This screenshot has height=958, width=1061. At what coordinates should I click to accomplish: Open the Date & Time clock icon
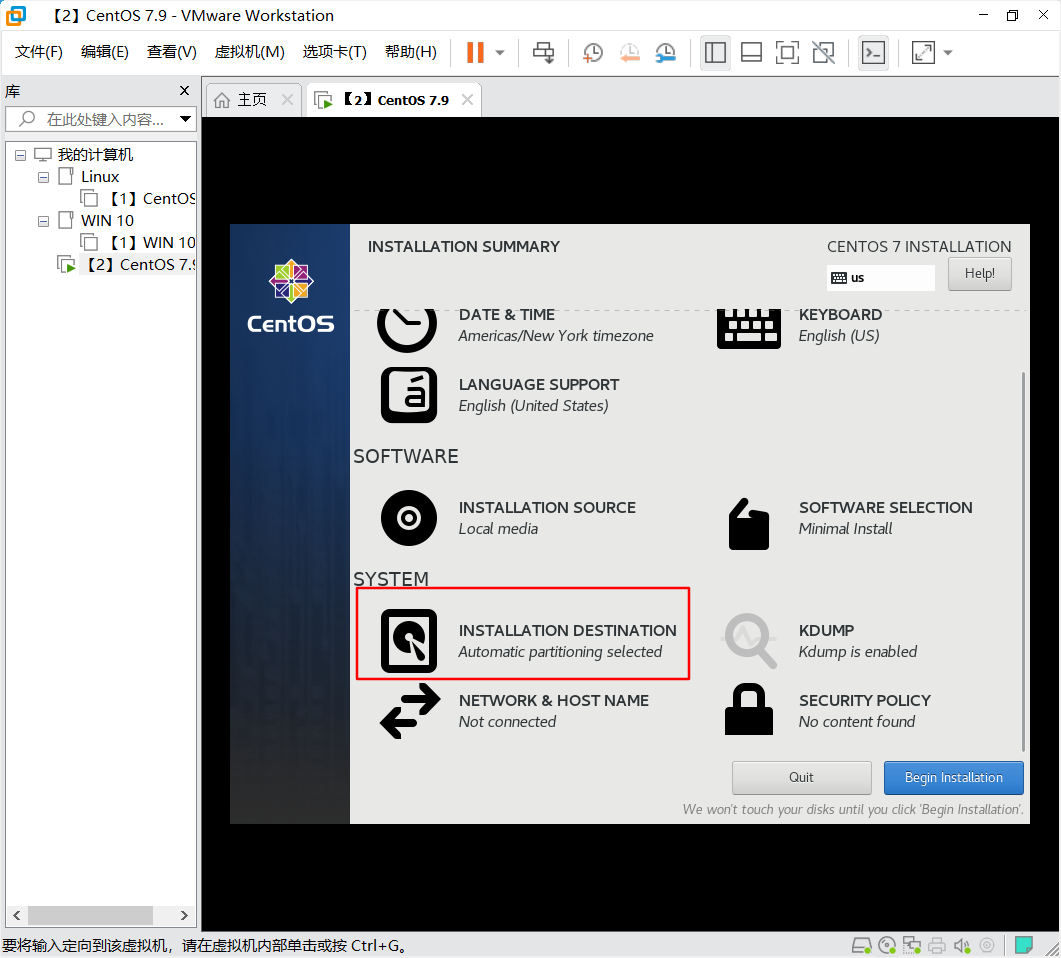(407, 329)
